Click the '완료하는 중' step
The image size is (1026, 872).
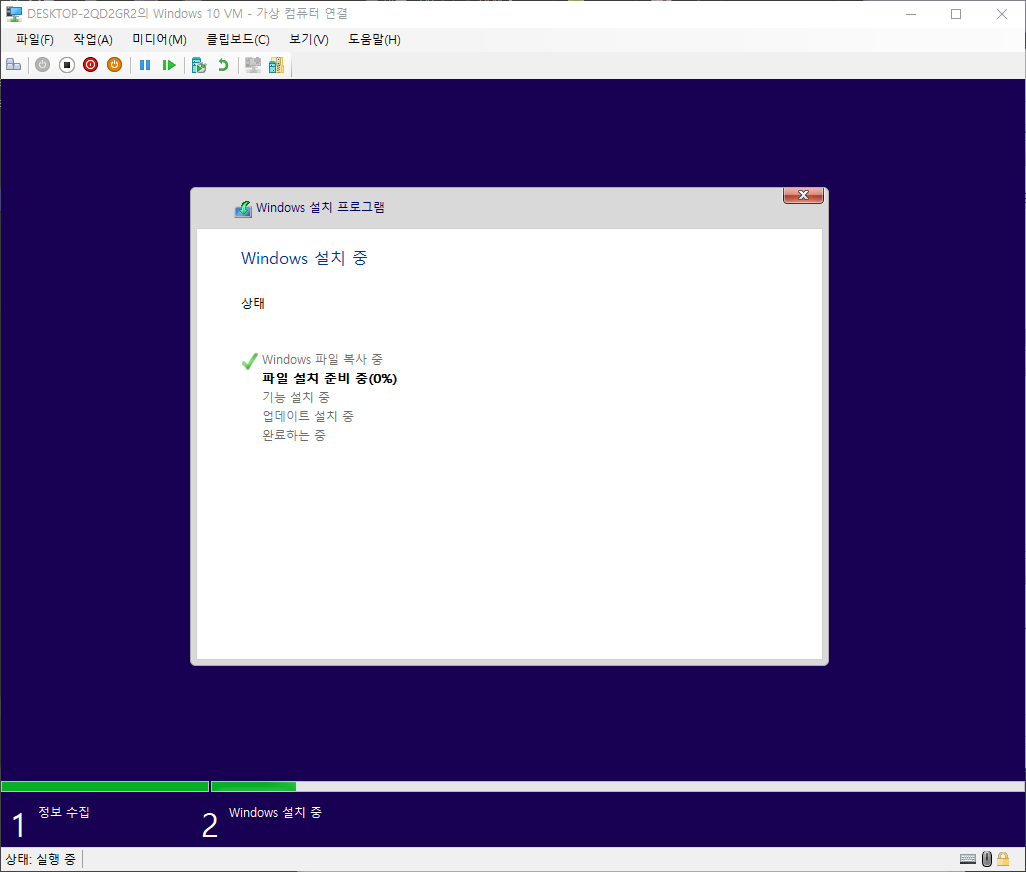point(294,435)
